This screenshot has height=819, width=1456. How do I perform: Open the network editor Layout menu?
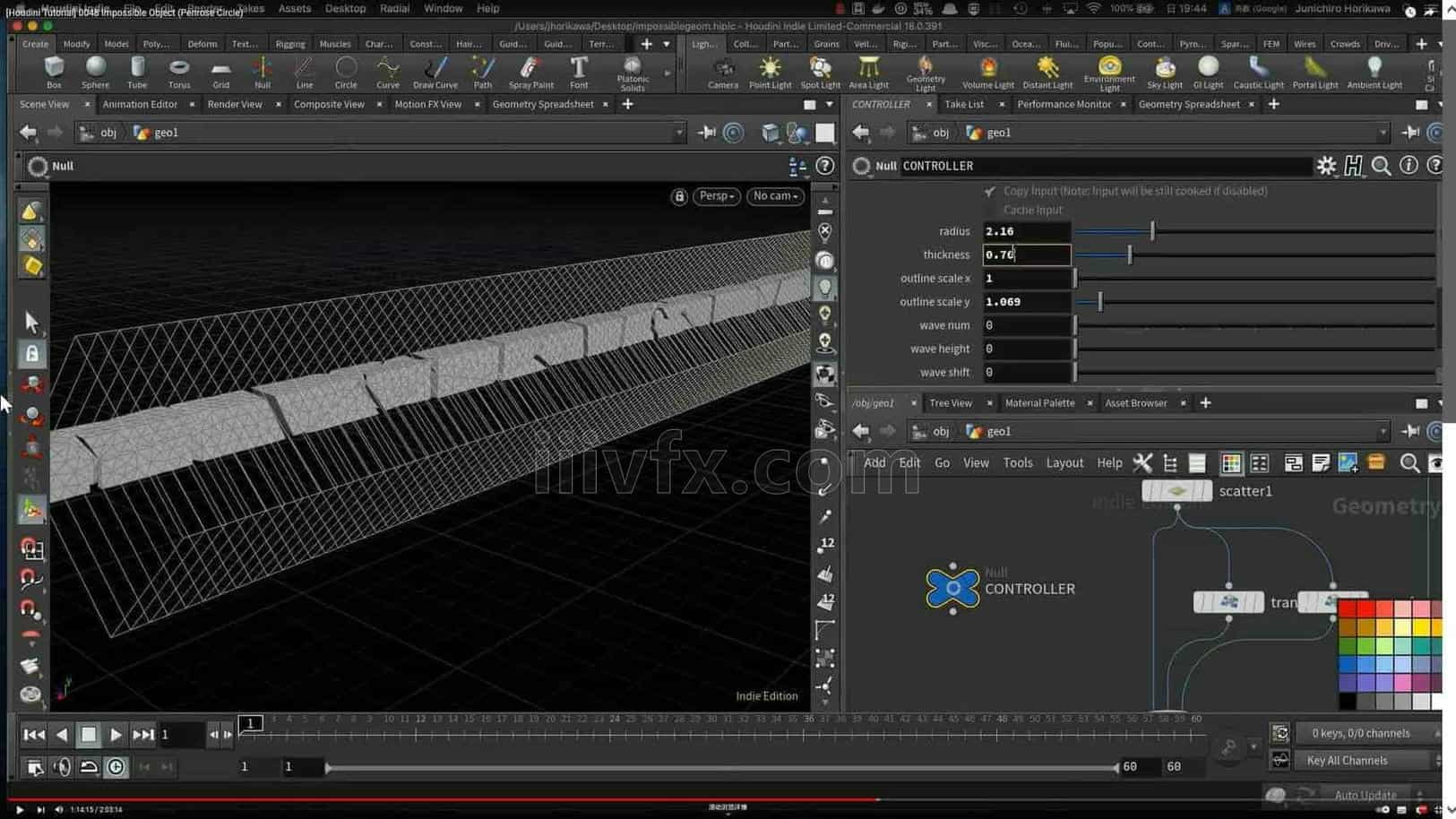pos(1064,462)
